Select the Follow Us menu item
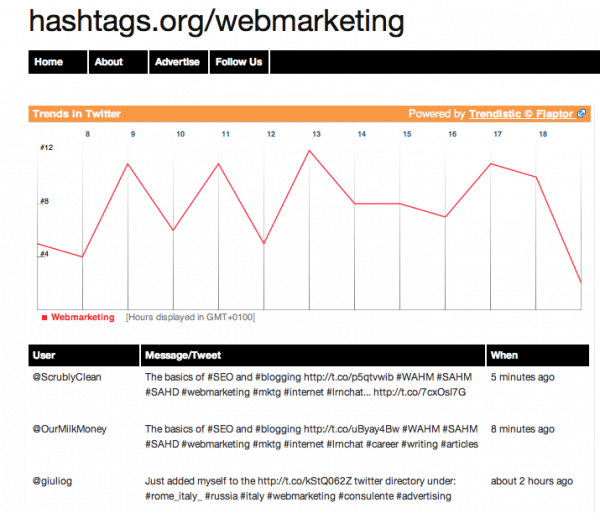 pos(239,62)
